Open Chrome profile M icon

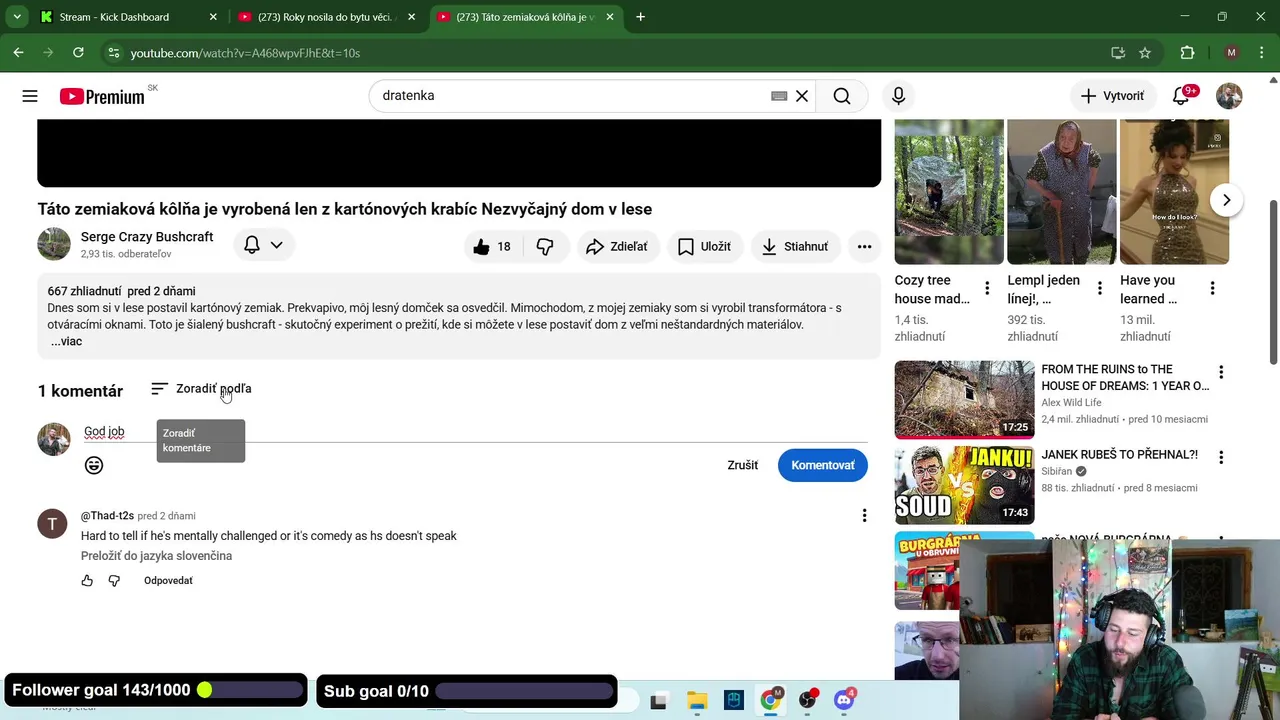(x=1231, y=53)
